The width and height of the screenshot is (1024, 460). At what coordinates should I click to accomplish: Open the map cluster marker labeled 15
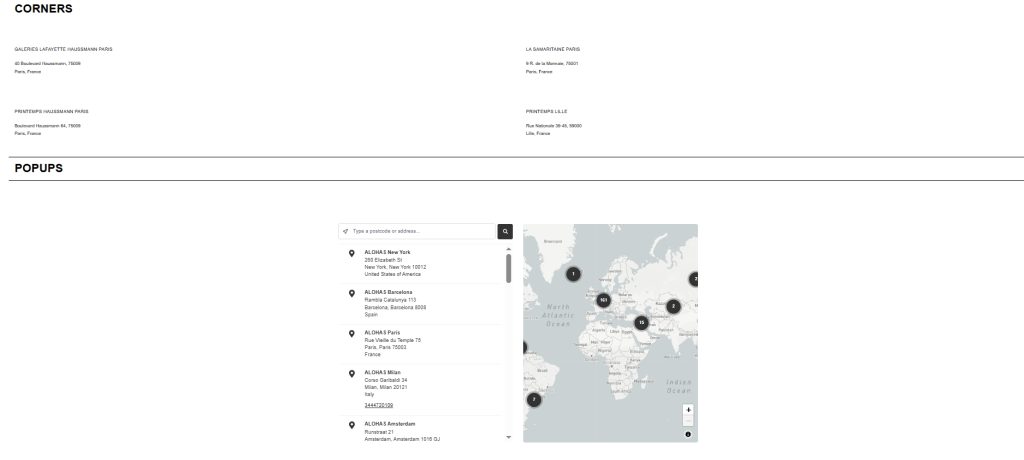[641, 322]
